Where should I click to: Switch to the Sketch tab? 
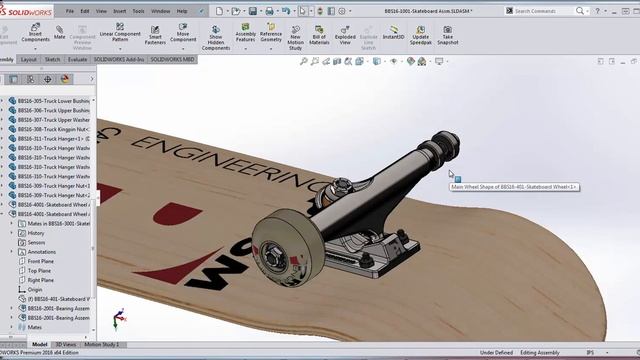pyautogui.click(x=52, y=60)
